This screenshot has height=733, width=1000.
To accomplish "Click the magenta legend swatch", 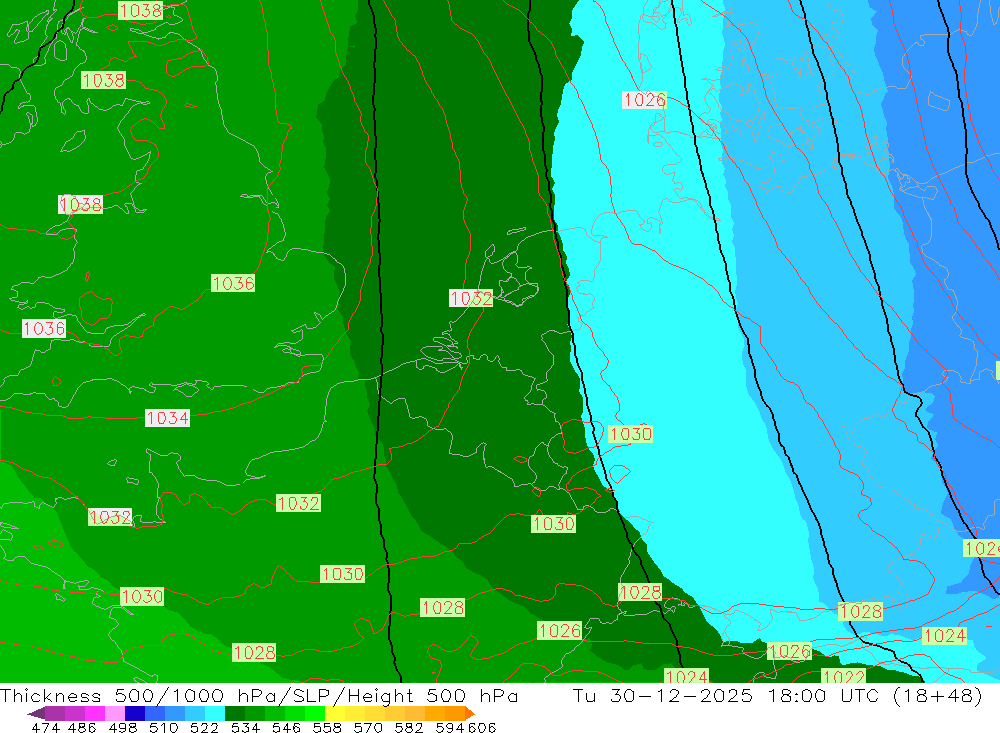I will (x=94, y=713).
